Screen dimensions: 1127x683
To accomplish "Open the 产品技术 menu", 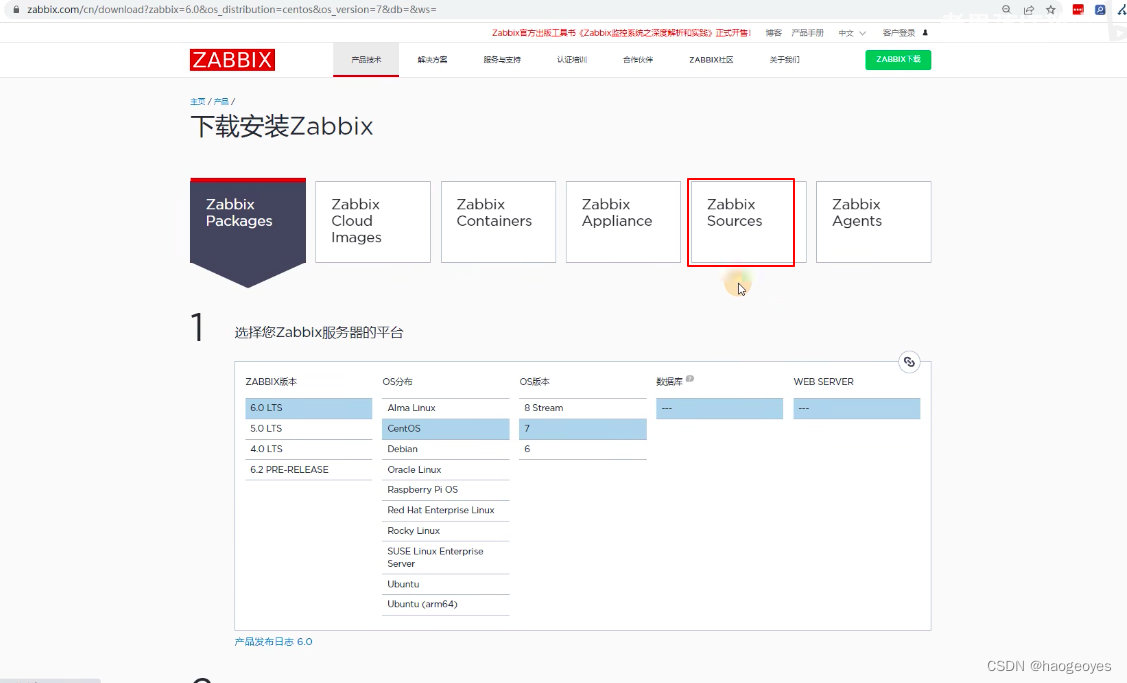I will coord(366,60).
